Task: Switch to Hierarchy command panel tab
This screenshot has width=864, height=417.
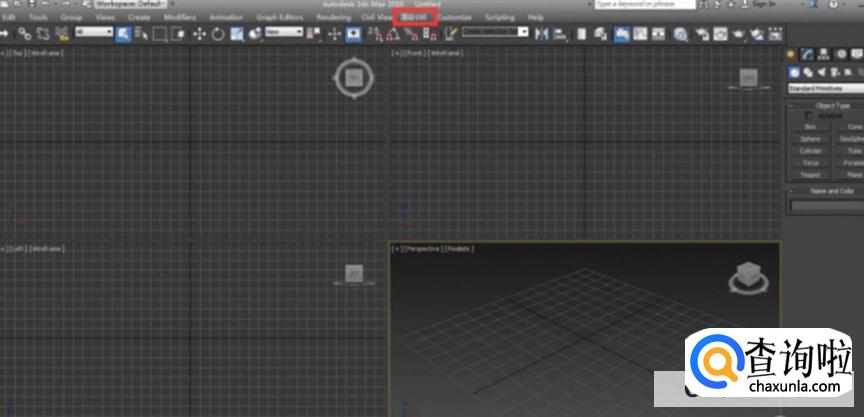Action: pyautogui.click(x=824, y=53)
